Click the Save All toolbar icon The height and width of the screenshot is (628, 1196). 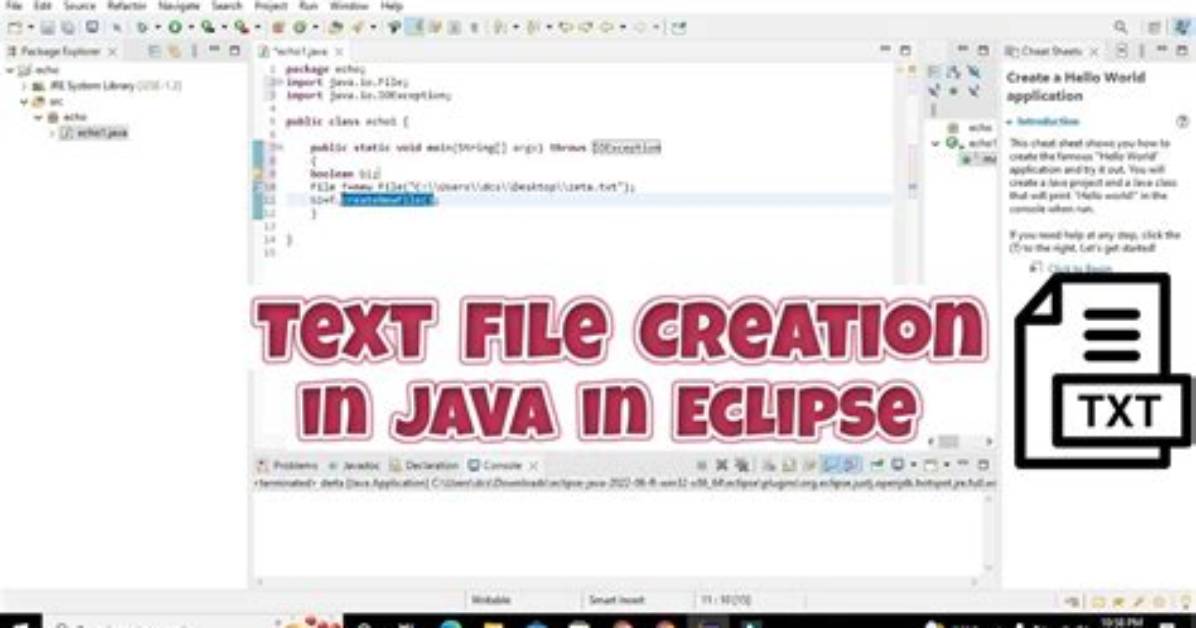pos(67,28)
